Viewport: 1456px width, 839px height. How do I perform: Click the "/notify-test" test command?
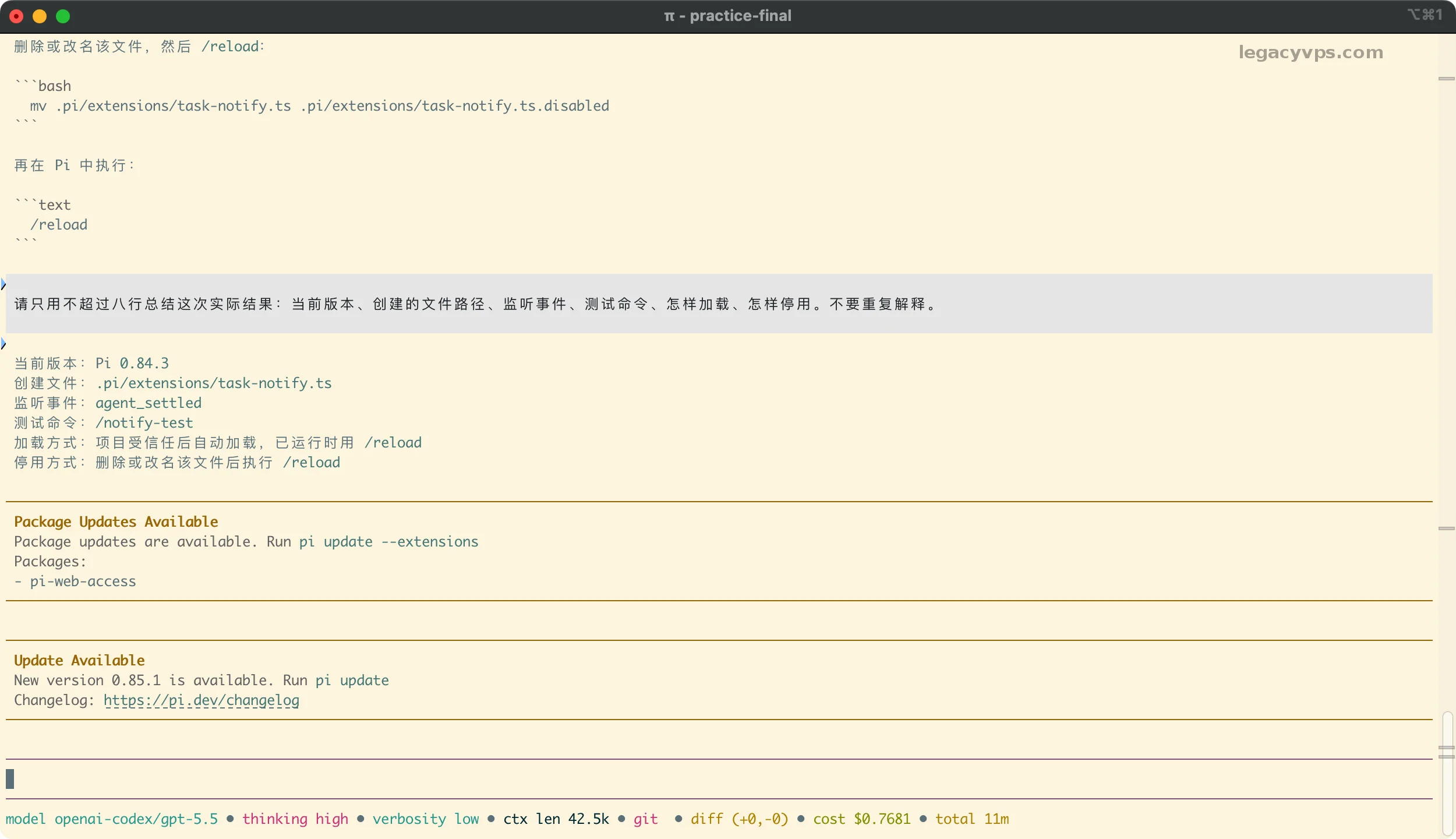pyautogui.click(x=144, y=422)
